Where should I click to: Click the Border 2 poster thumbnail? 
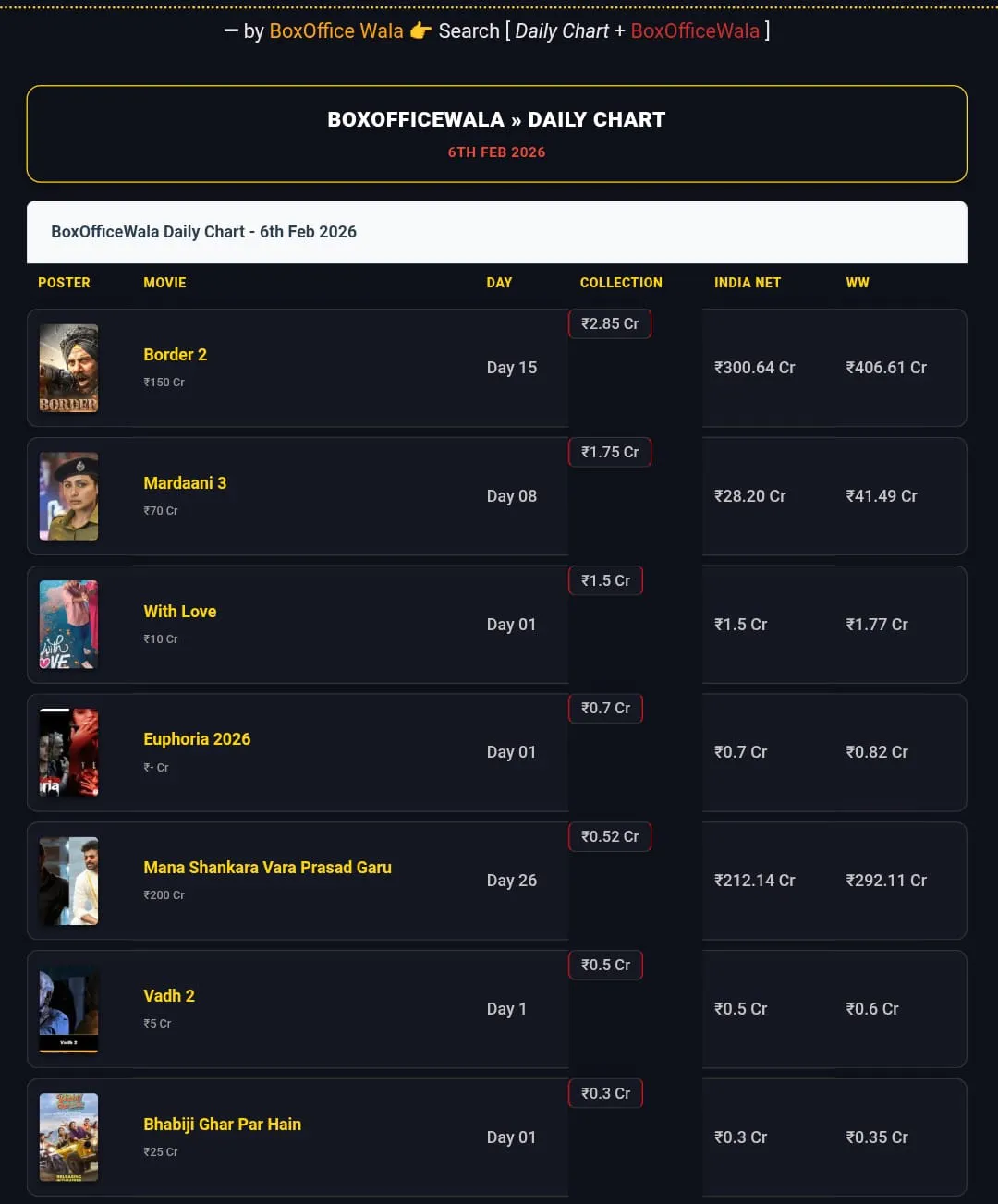pos(68,368)
